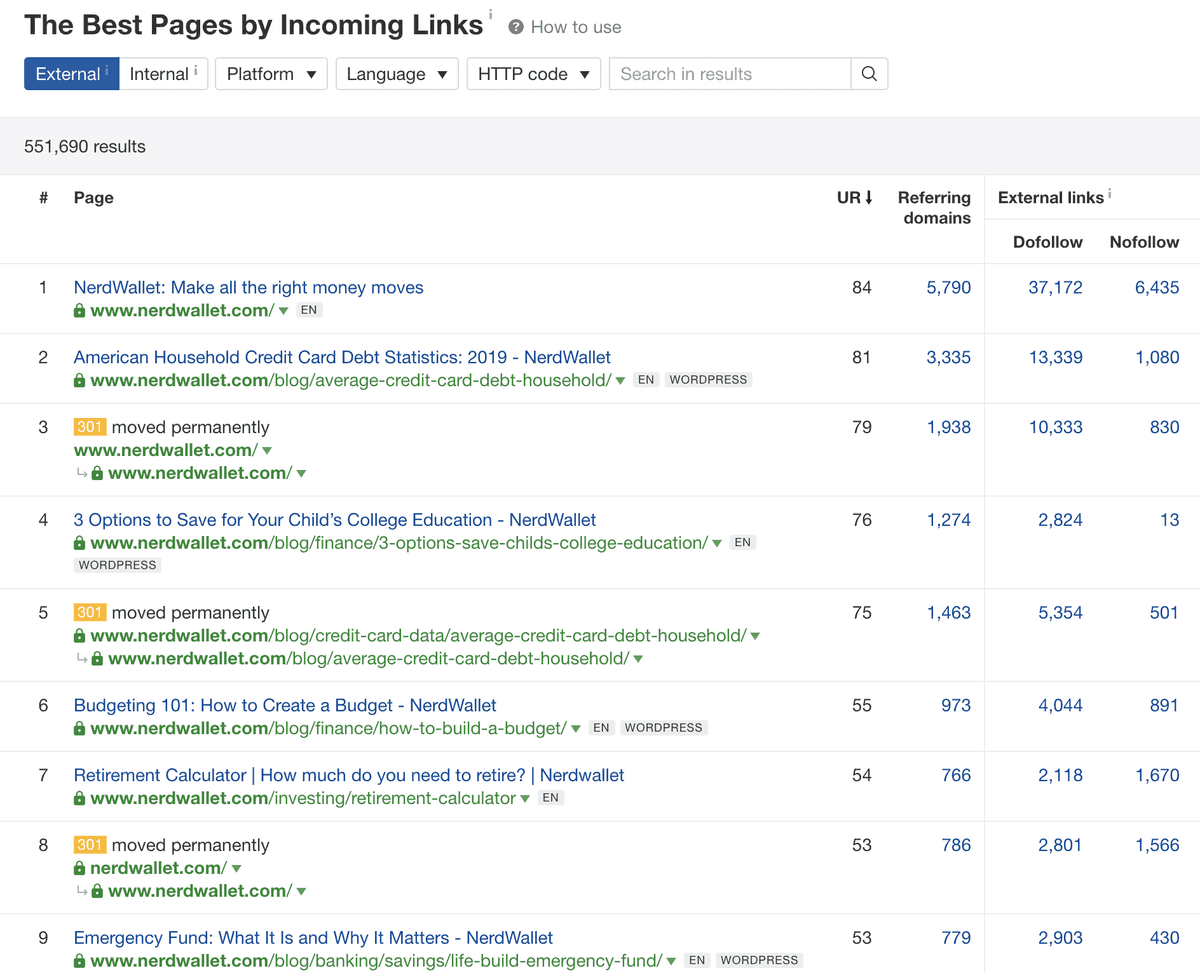Open How to use help link
This screenshot has height=973, width=1200.
[x=576, y=27]
